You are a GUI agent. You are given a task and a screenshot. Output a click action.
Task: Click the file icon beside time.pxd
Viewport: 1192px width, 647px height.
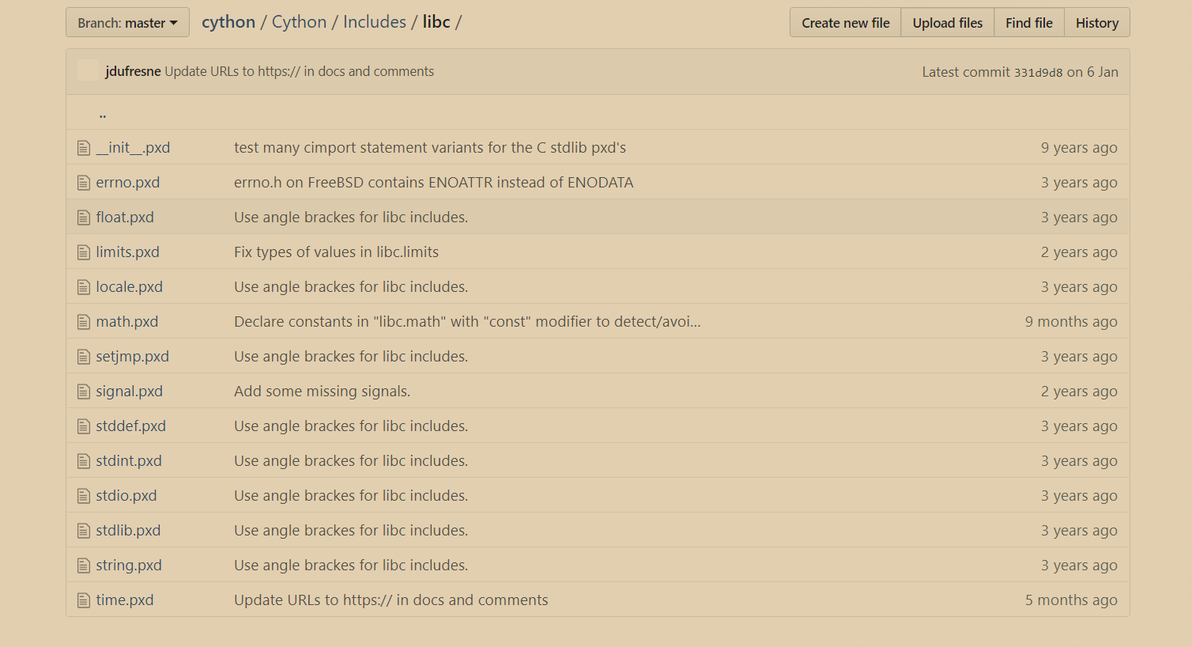pyautogui.click(x=84, y=601)
